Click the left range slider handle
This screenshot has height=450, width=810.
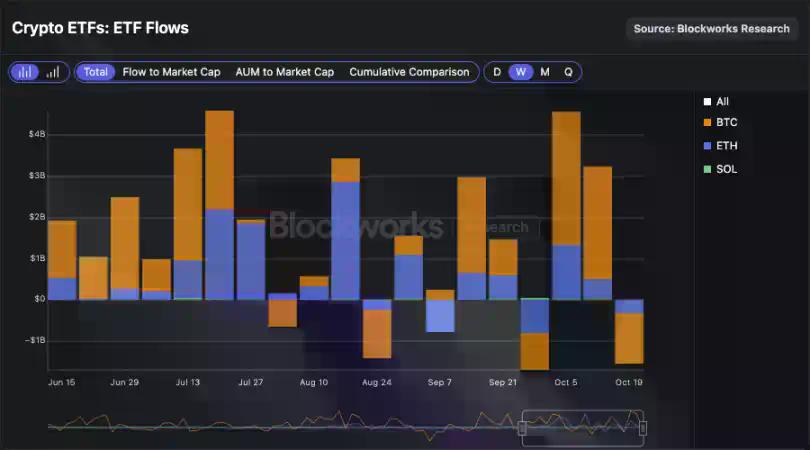coord(522,428)
